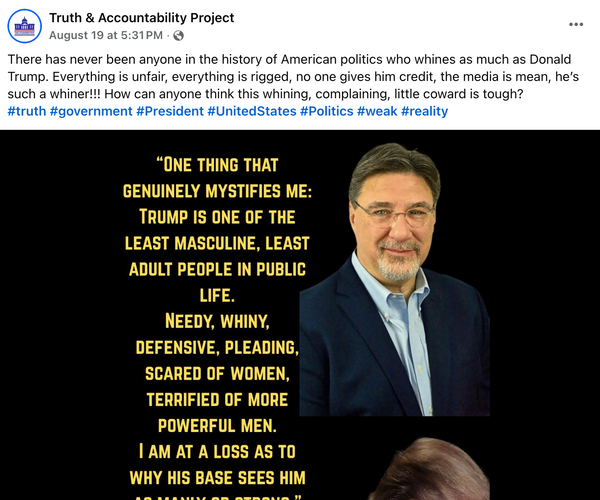Click the partially visible head at image bottom

429,469
